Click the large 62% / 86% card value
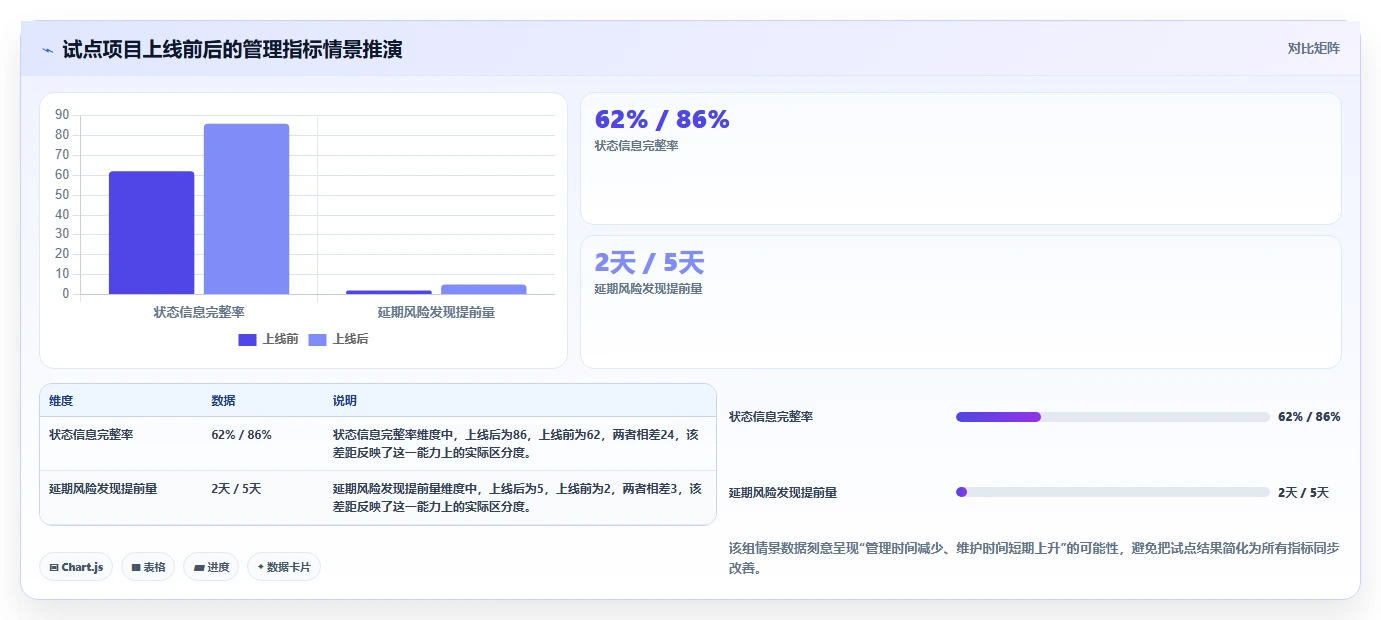This screenshot has height=620, width=1381. [662, 119]
